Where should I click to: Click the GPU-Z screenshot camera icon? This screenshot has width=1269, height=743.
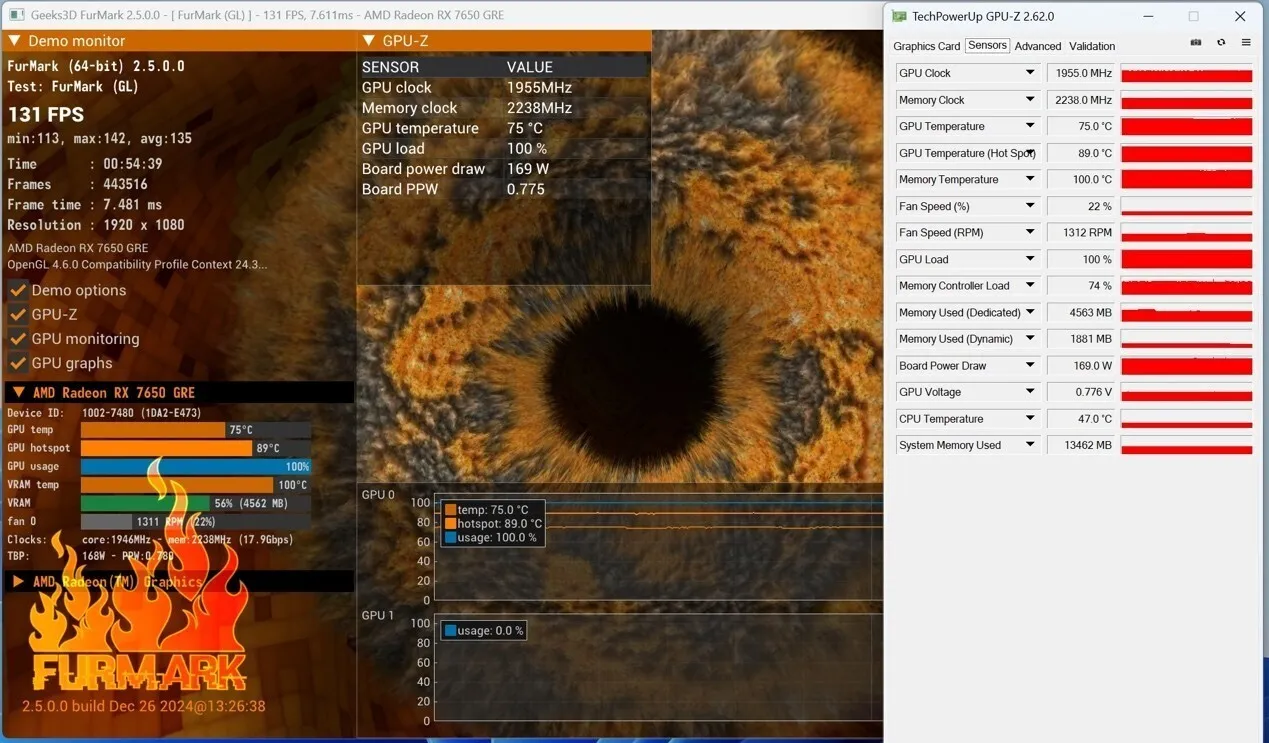(1196, 43)
